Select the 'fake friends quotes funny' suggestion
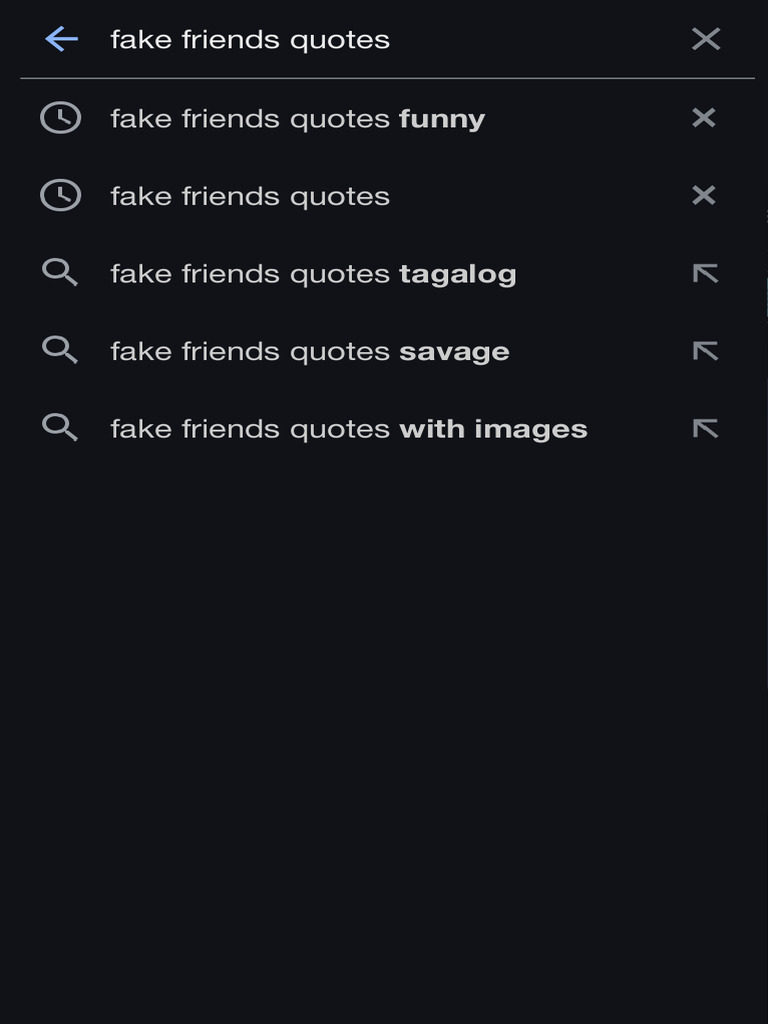Viewport: 768px width, 1024px height. 297,119
